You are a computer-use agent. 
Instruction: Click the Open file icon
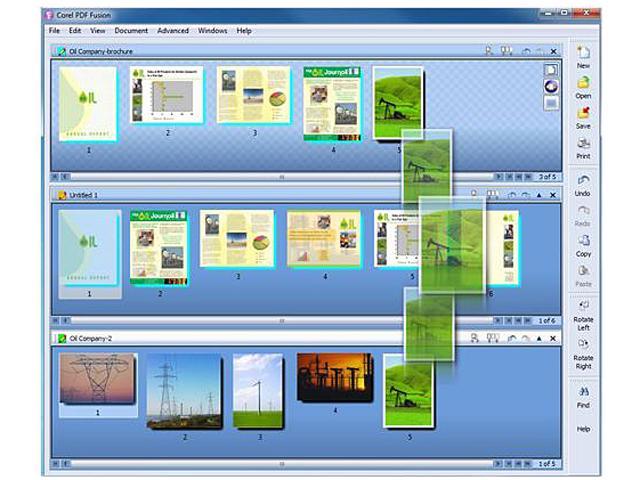pyautogui.click(x=583, y=83)
